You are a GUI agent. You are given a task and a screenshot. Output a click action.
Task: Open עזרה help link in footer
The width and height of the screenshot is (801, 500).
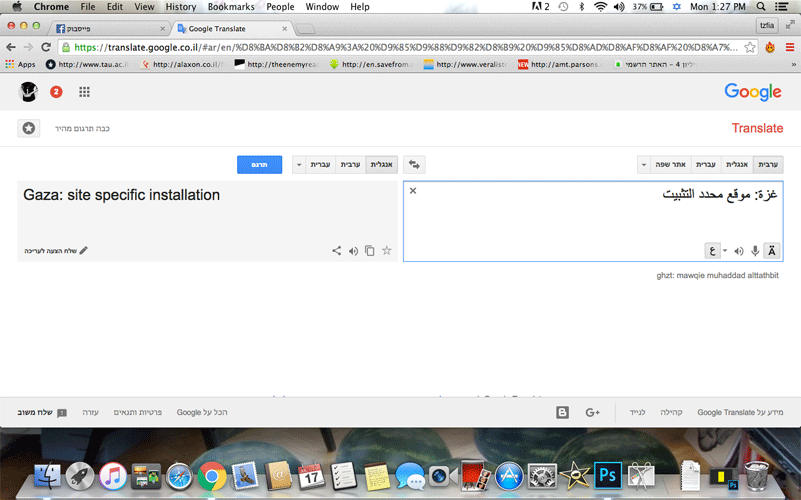tap(90, 412)
